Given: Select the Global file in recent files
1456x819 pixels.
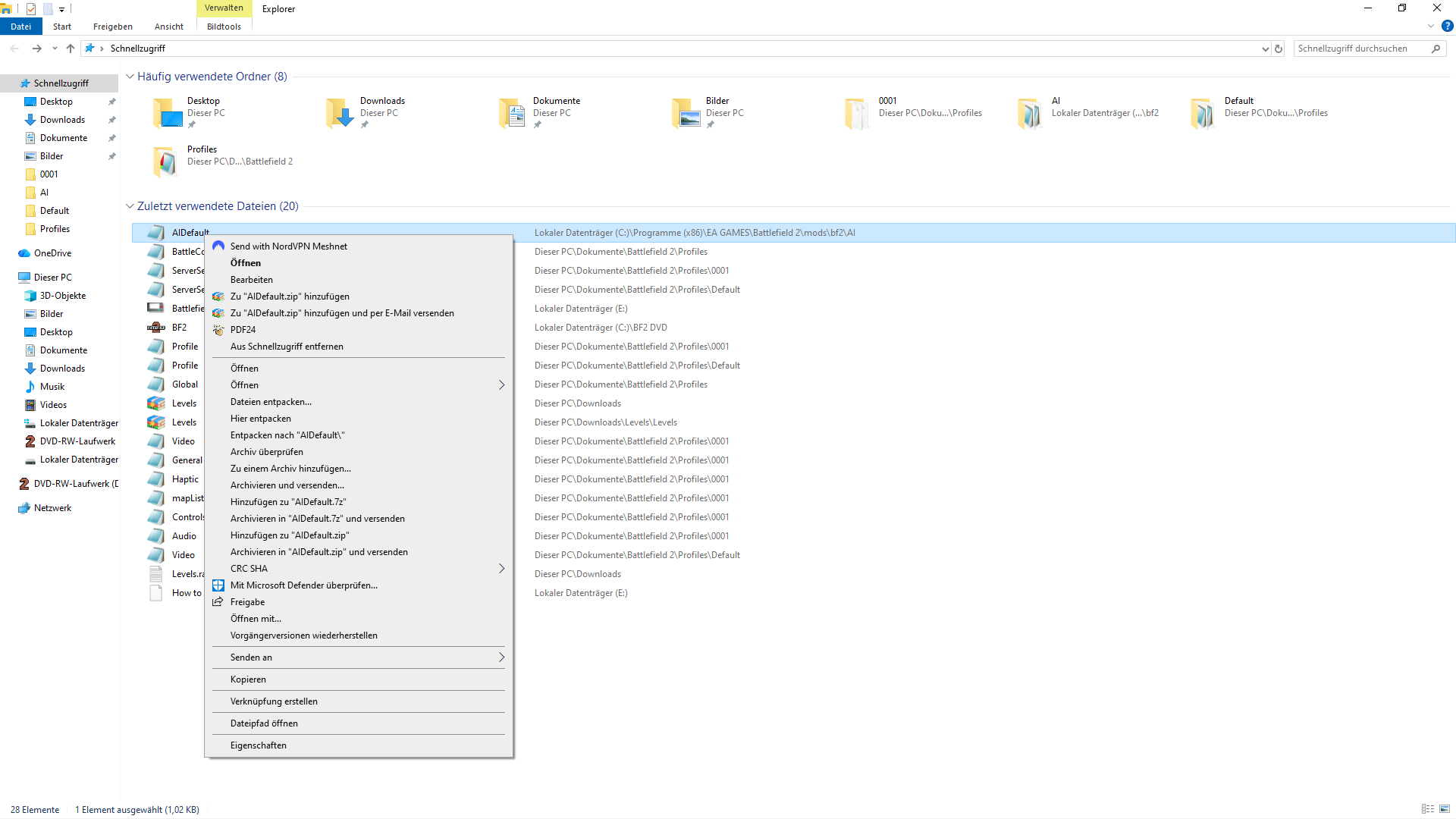Looking at the screenshot, I should click(185, 384).
